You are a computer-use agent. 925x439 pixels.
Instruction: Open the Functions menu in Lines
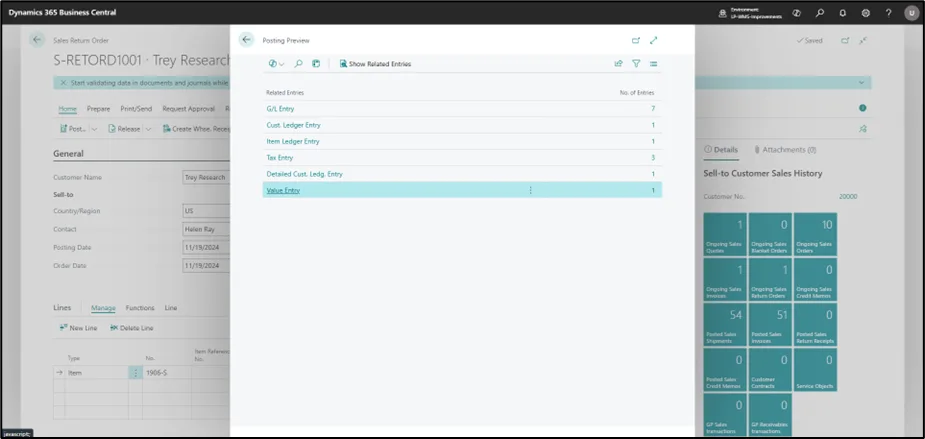click(x=140, y=308)
